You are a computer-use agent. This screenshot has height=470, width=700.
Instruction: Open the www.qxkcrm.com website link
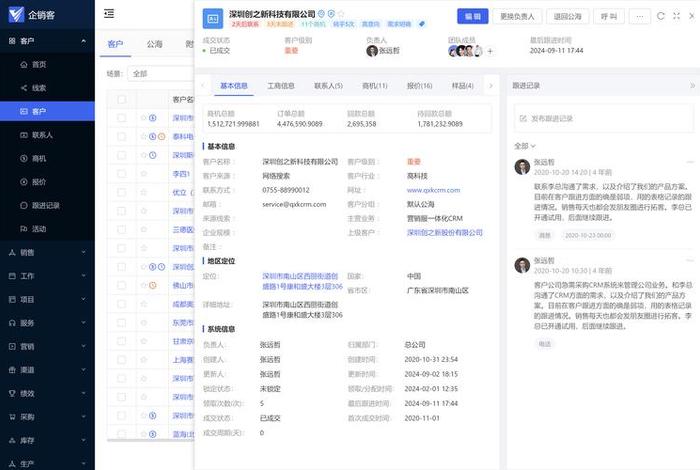pyautogui.click(x=433, y=190)
